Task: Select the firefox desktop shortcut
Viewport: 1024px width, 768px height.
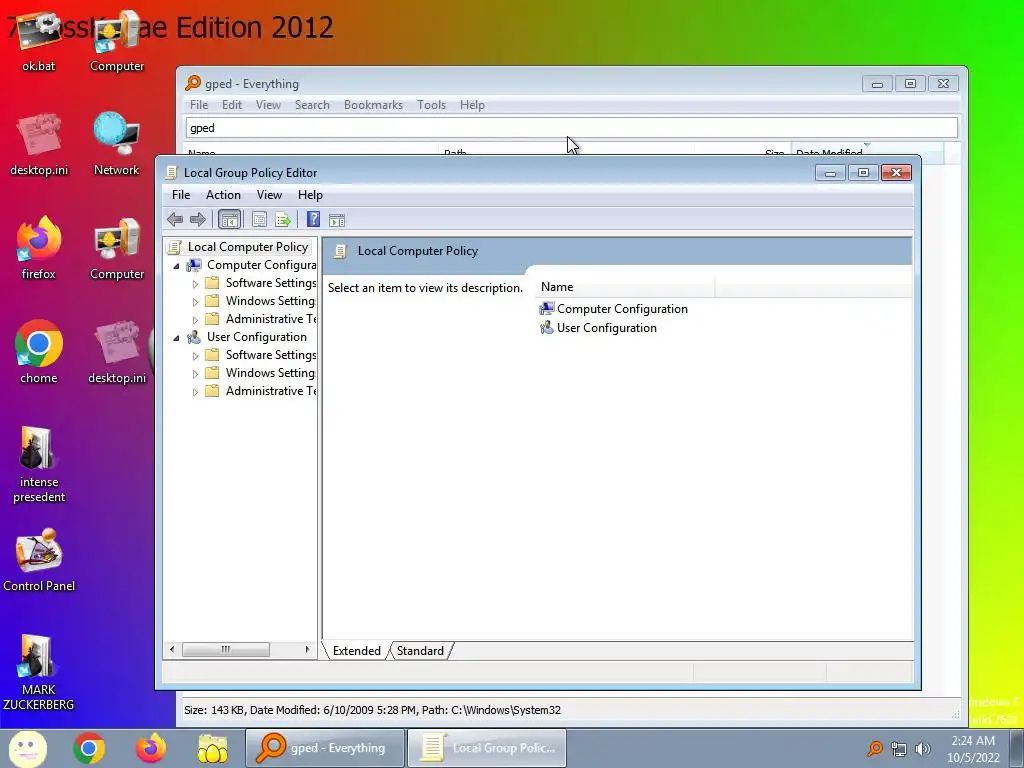Action: [39, 248]
